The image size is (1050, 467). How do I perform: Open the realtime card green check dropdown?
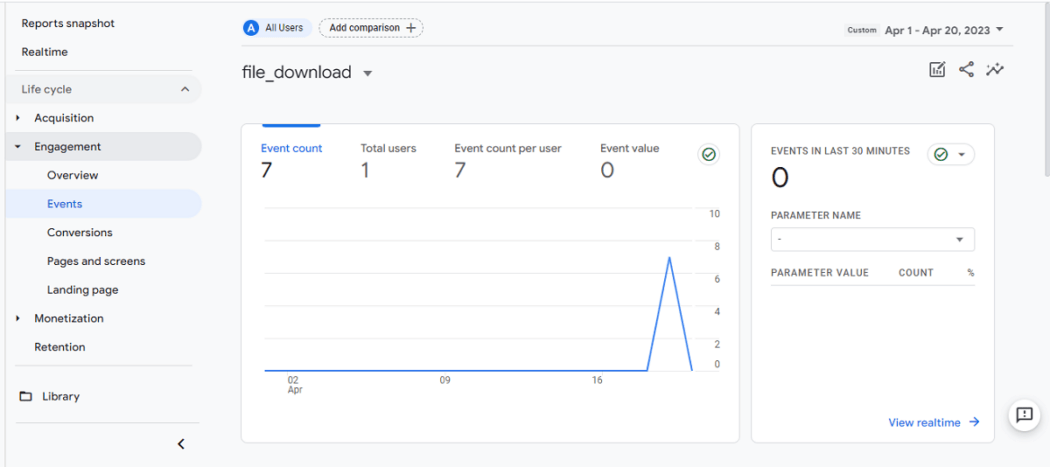(x=951, y=155)
